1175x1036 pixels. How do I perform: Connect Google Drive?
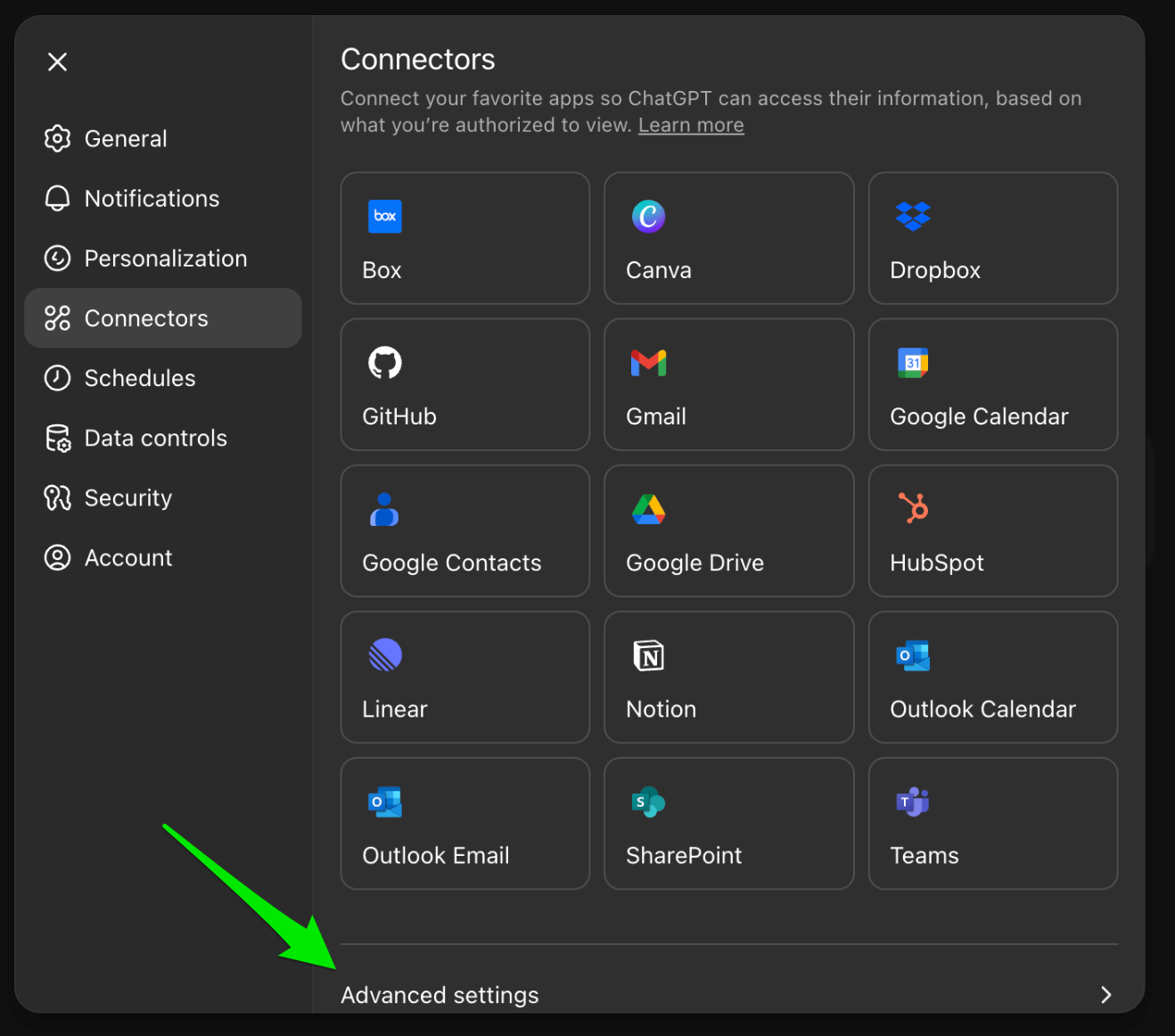click(728, 530)
